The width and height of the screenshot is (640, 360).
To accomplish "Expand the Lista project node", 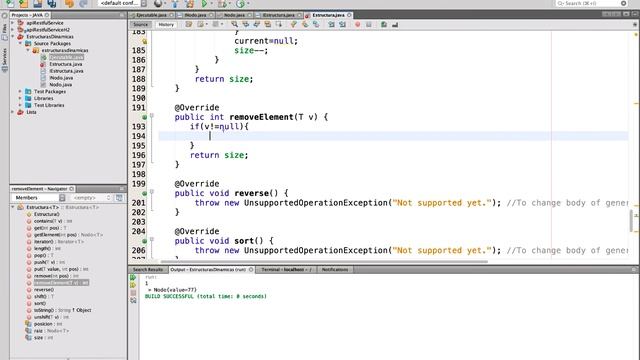I will (x=13, y=112).
